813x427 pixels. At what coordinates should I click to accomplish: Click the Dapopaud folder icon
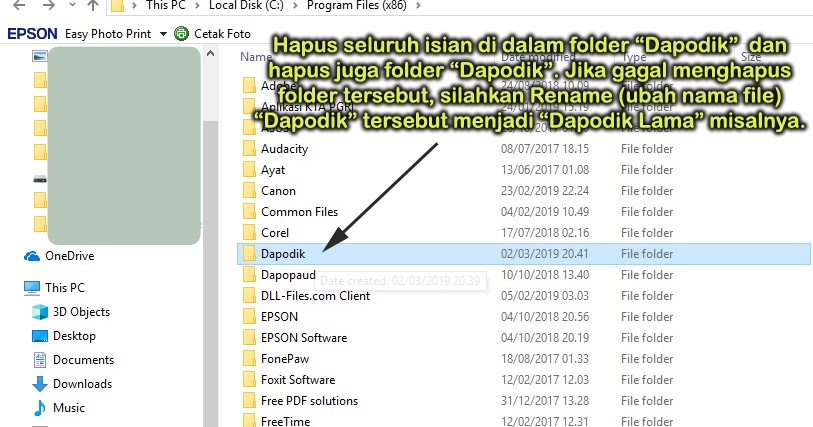(x=249, y=275)
